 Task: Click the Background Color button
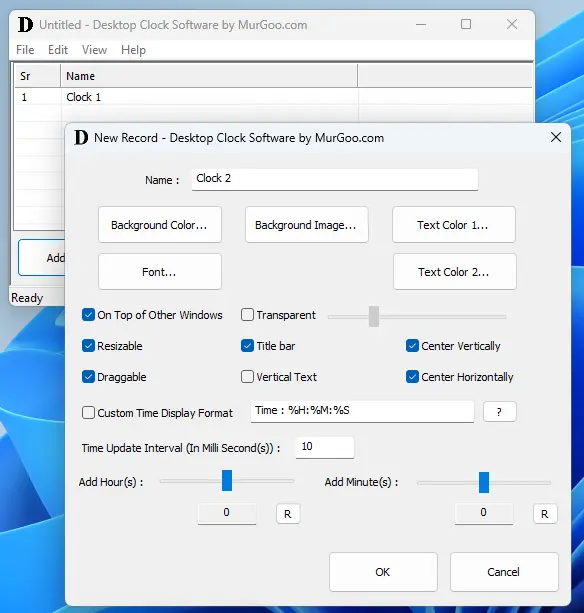coord(160,225)
